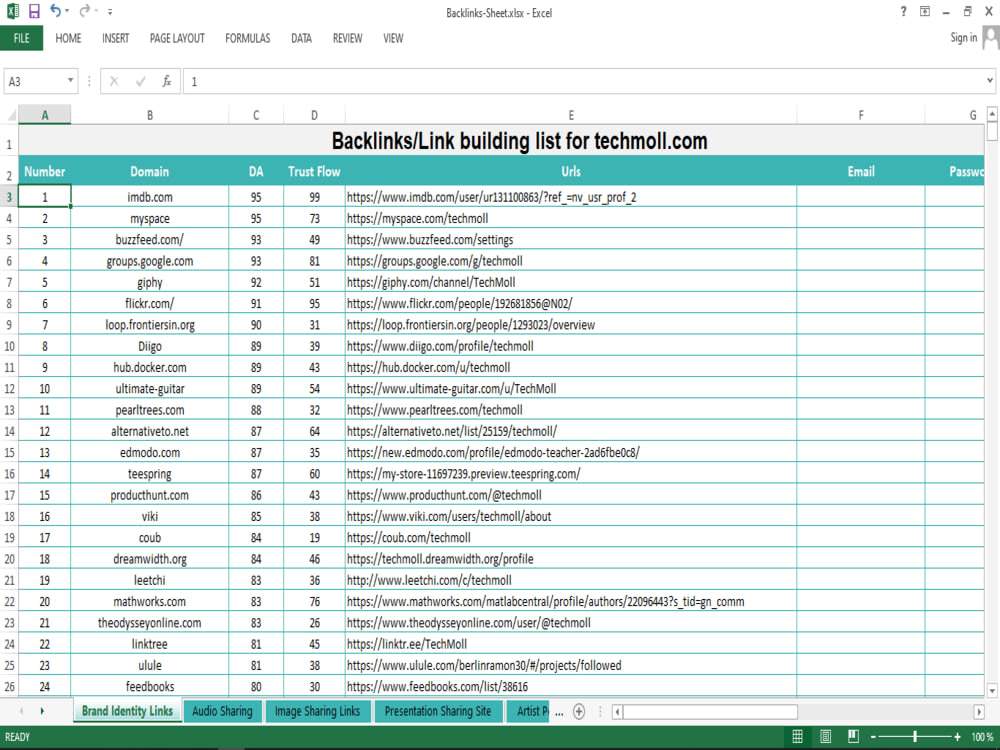Screen dimensions: 1000x750
Task: Click the flickr.com people URL cell
Action: [x=571, y=304]
